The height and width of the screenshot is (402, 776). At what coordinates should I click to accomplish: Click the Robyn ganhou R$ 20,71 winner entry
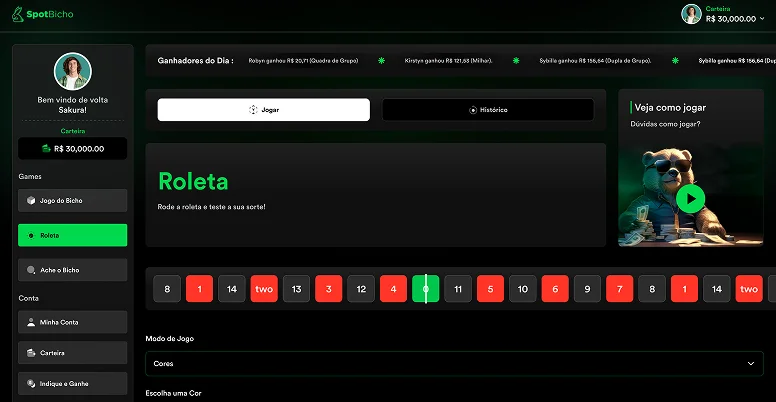(x=303, y=61)
